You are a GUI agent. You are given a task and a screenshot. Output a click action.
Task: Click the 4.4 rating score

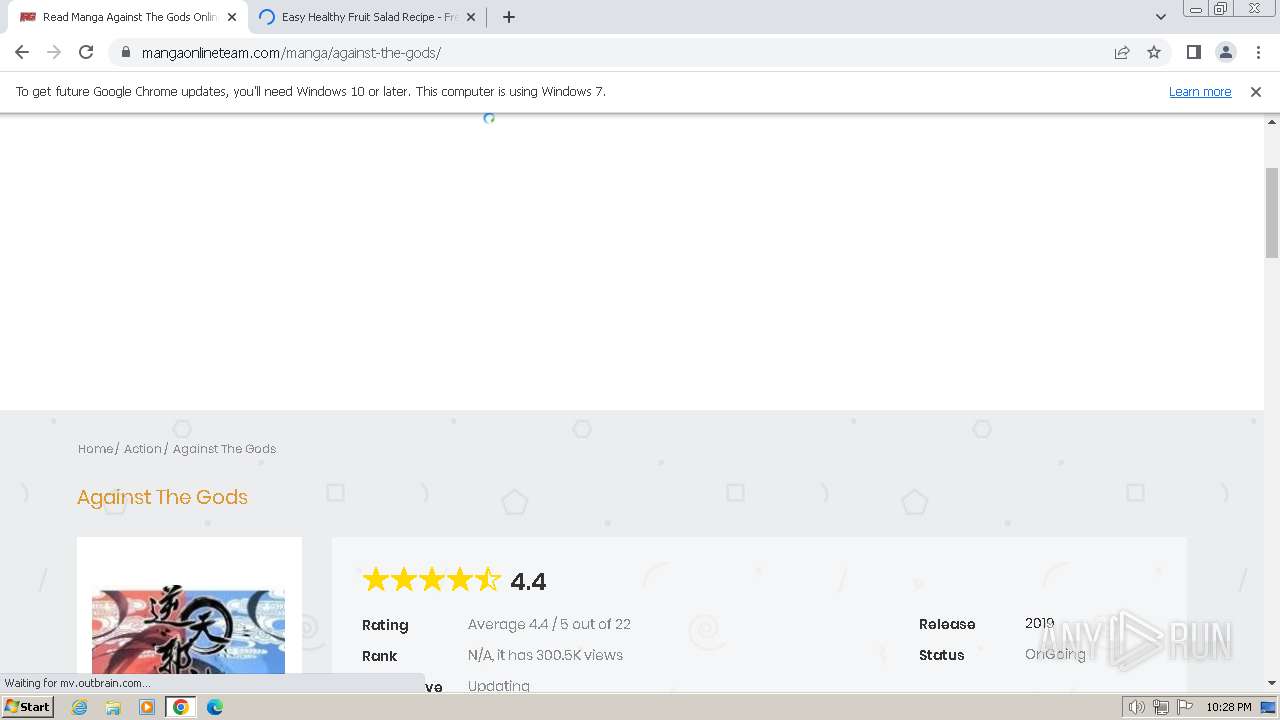(x=528, y=581)
